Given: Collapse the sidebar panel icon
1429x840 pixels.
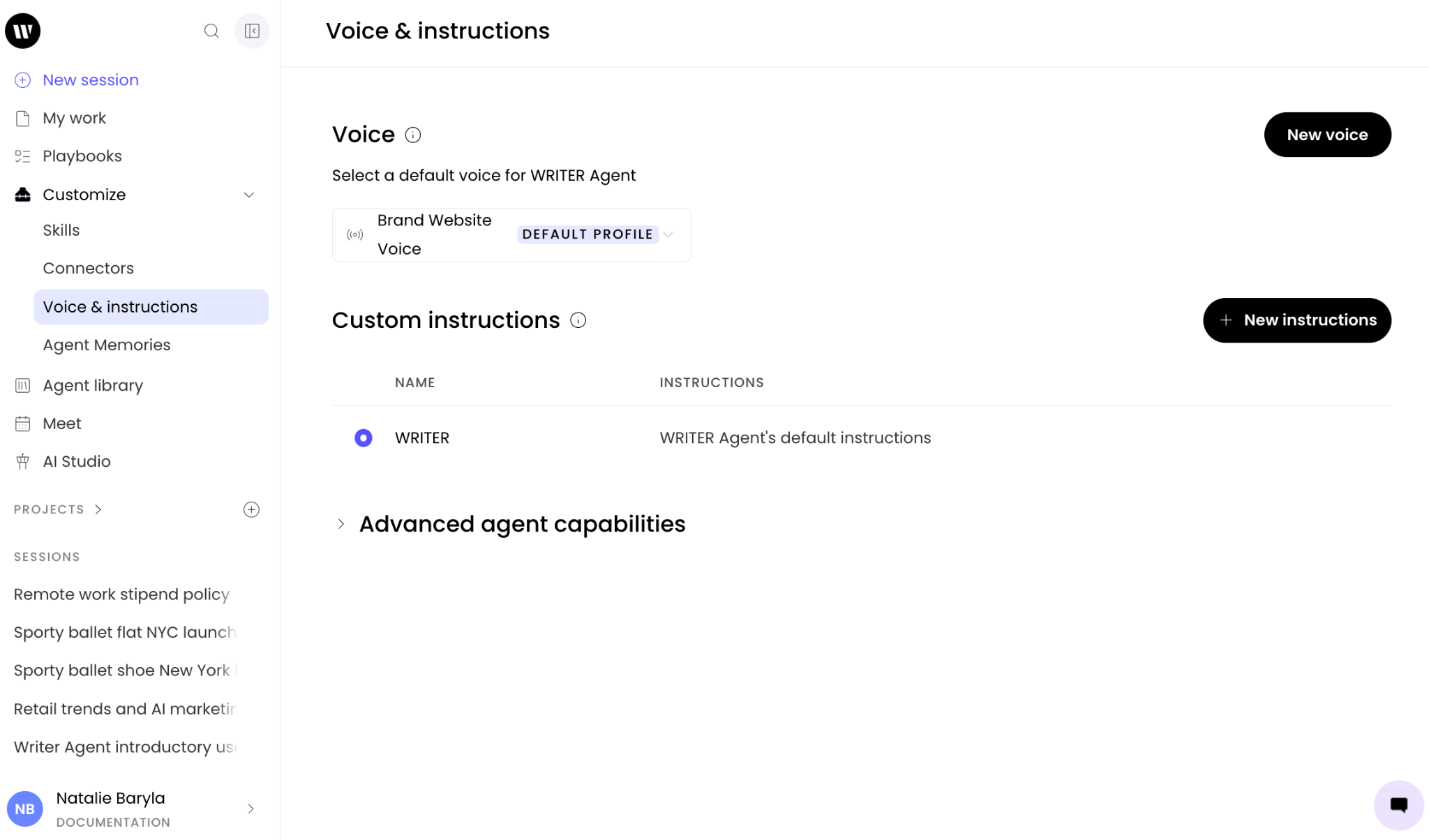Looking at the screenshot, I should coord(252,31).
